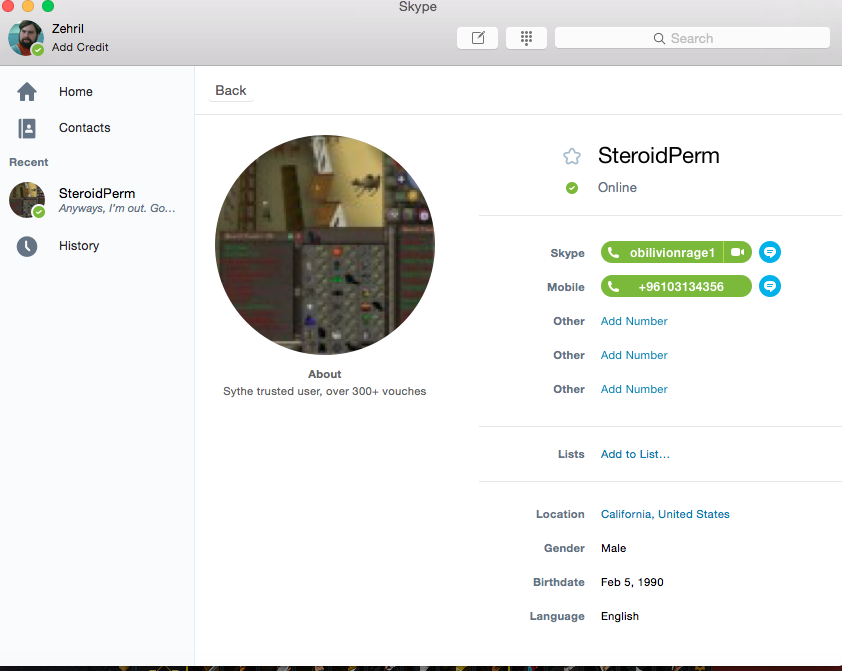Open Add Credit under Zehril
This screenshot has width=842, height=671.
pos(80,47)
